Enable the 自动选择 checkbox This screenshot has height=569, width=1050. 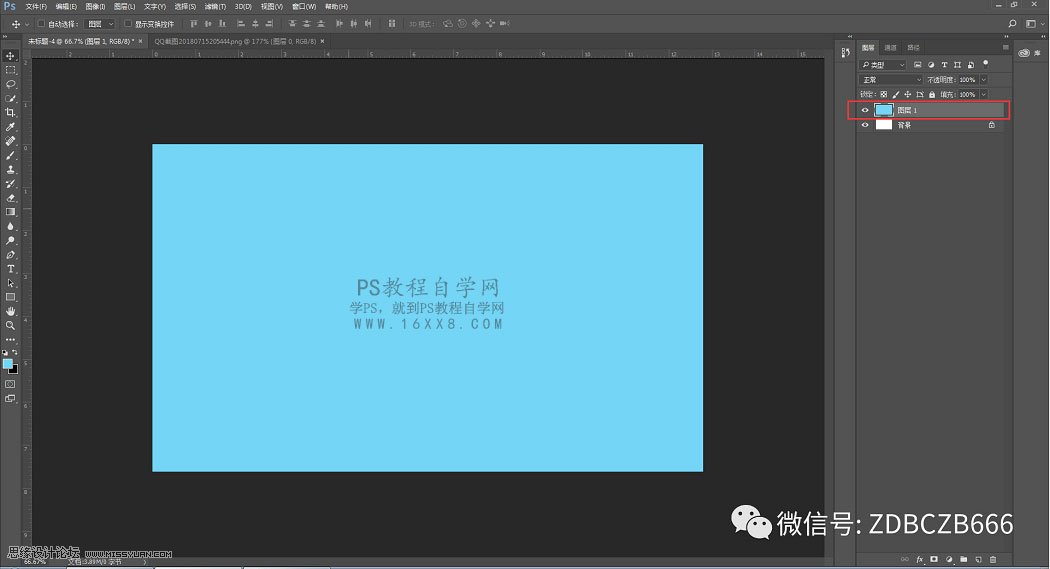pos(41,23)
